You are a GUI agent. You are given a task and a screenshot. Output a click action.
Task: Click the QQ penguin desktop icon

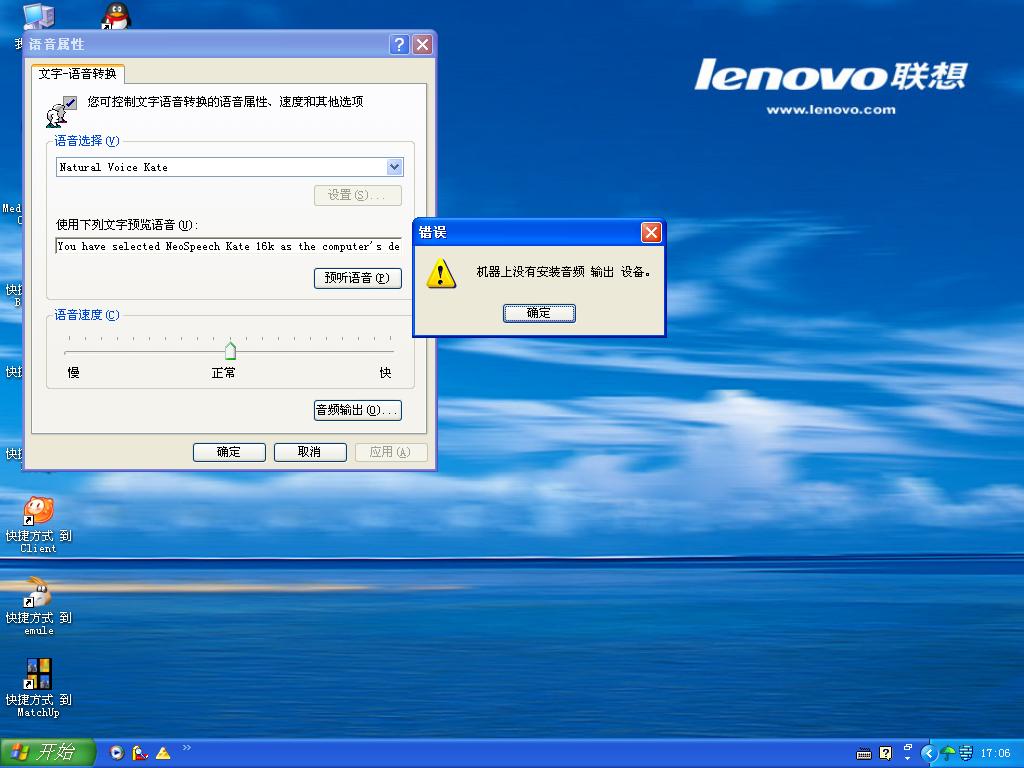[116, 15]
